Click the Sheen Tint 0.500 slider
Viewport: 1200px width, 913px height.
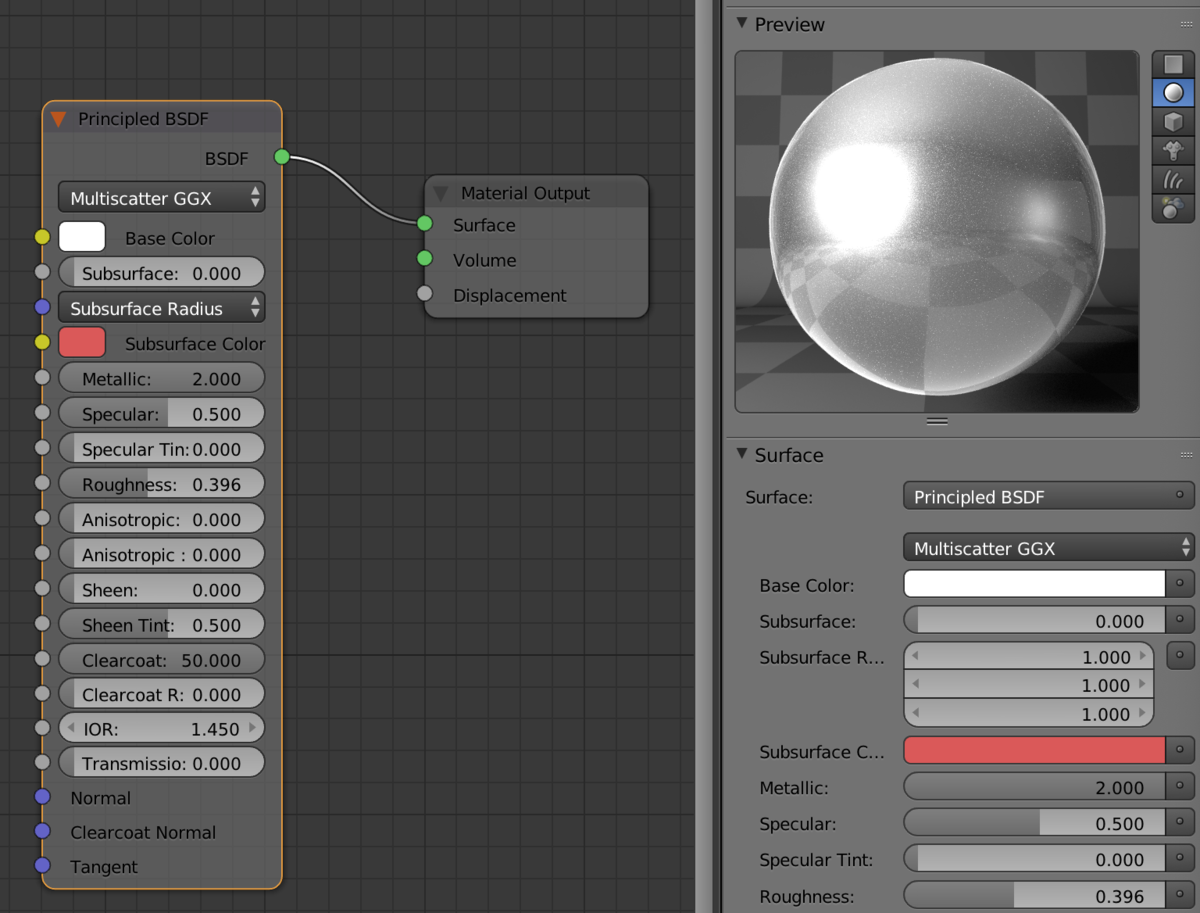161,624
